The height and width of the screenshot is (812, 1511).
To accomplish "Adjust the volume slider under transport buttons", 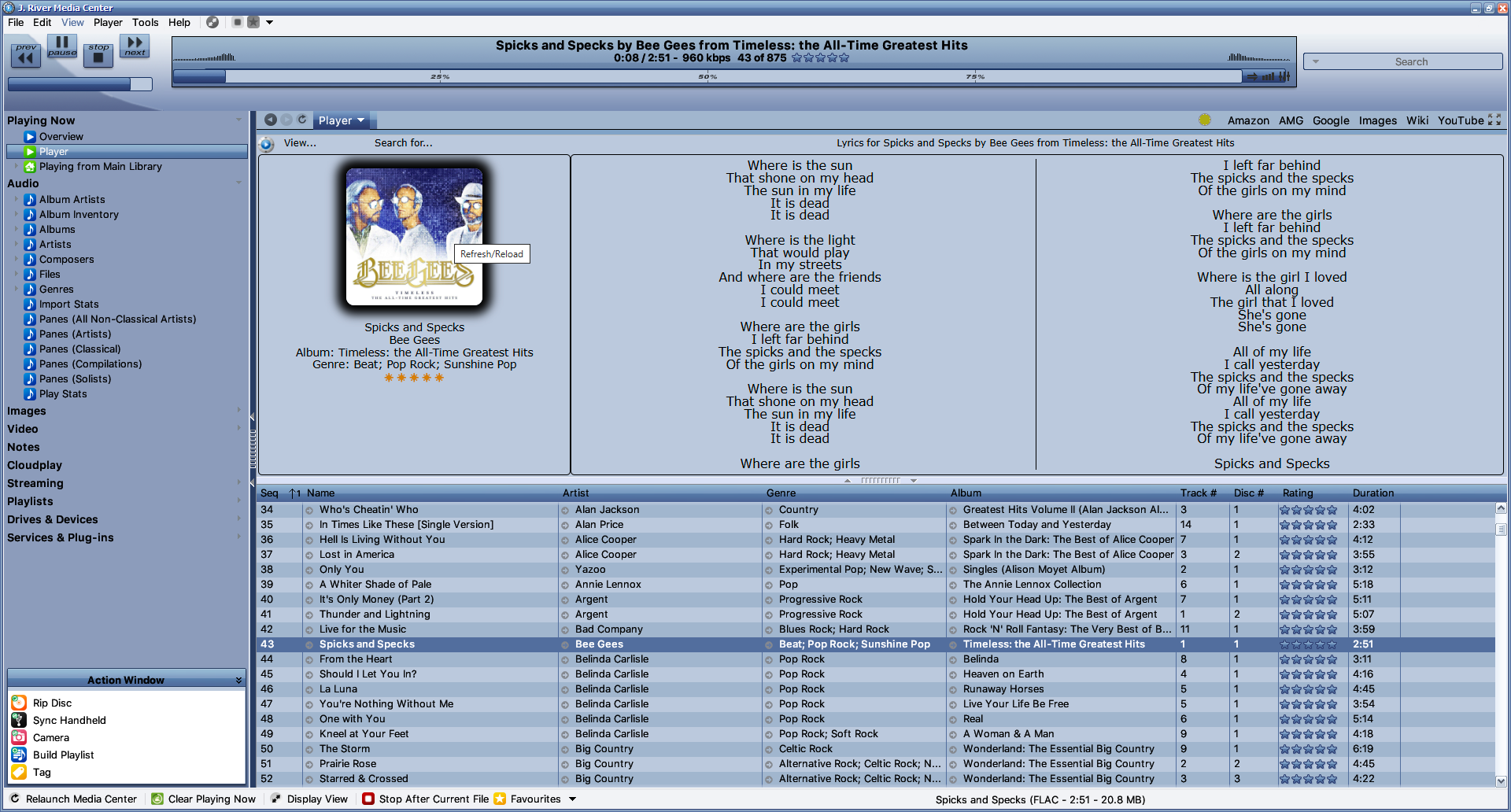I will click(79, 84).
